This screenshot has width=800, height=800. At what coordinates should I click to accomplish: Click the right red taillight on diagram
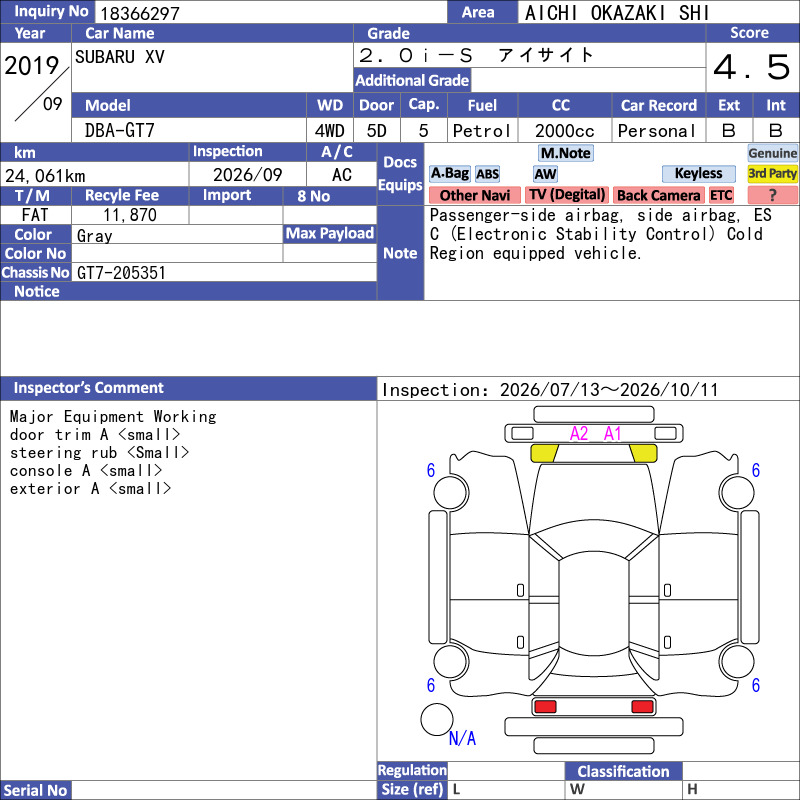point(642,707)
